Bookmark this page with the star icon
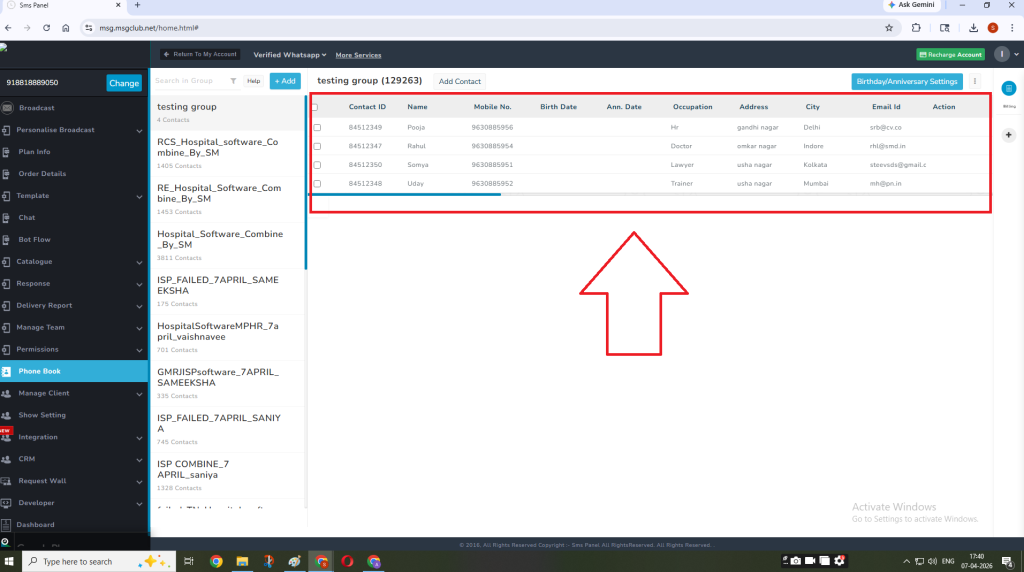The image size is (1024, 572). (x=888, y=27)
